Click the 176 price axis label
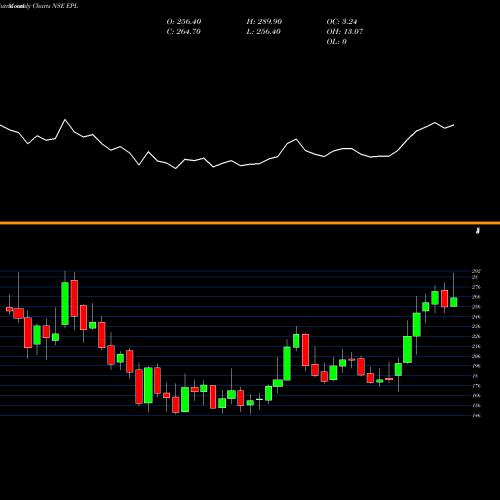This screenshot has height=500, width=500. (x=476, y=386)
